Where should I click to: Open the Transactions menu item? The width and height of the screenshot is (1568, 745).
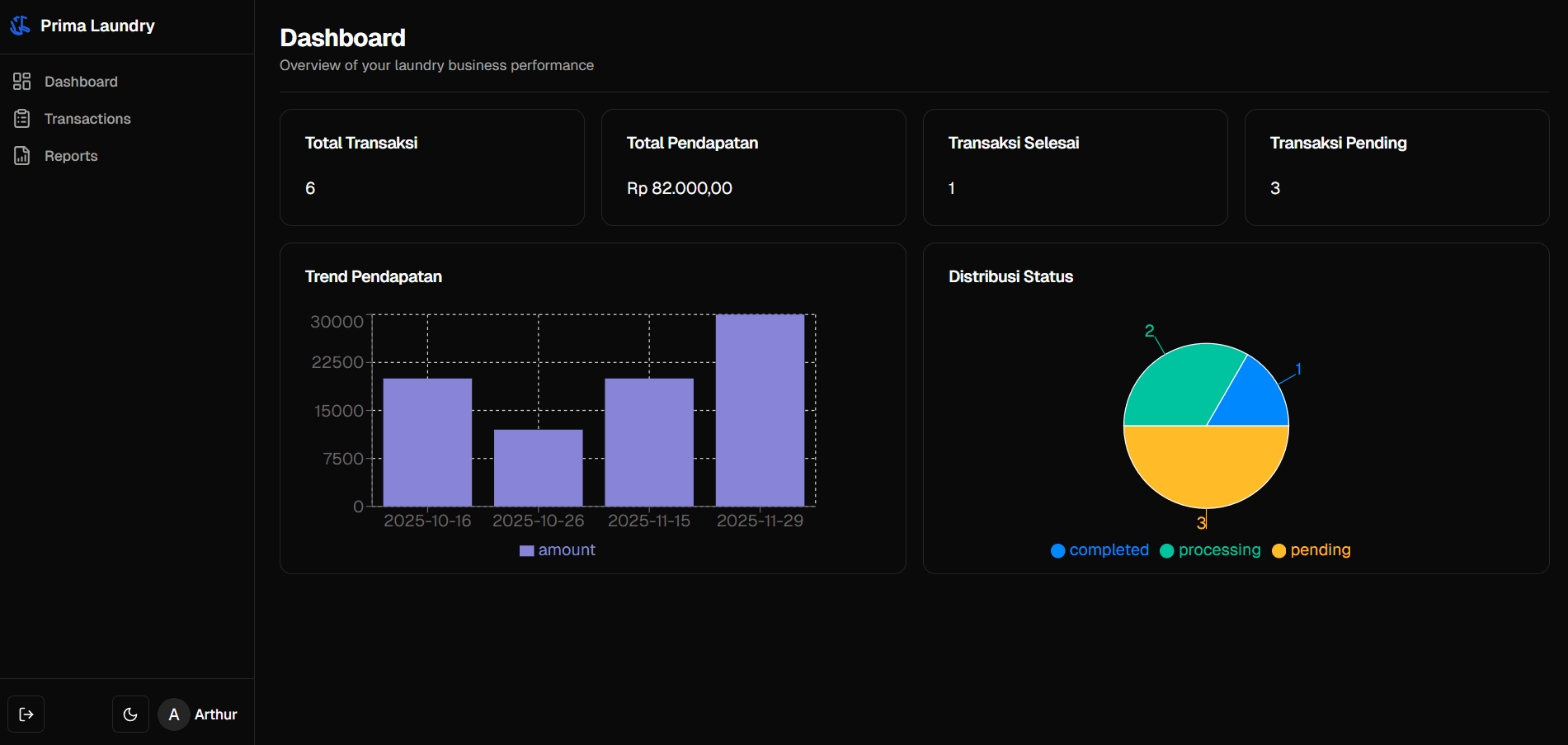tap(87, 119)
